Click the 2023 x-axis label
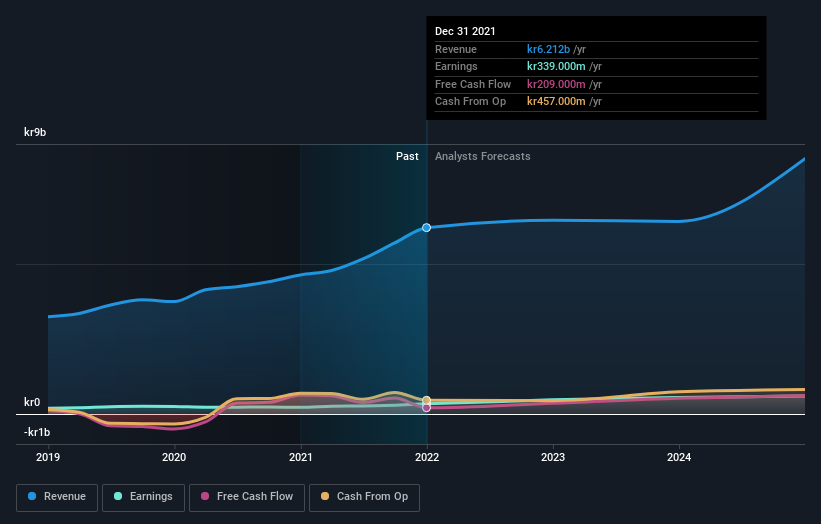The image size is (821, 524). click(553, 458)
